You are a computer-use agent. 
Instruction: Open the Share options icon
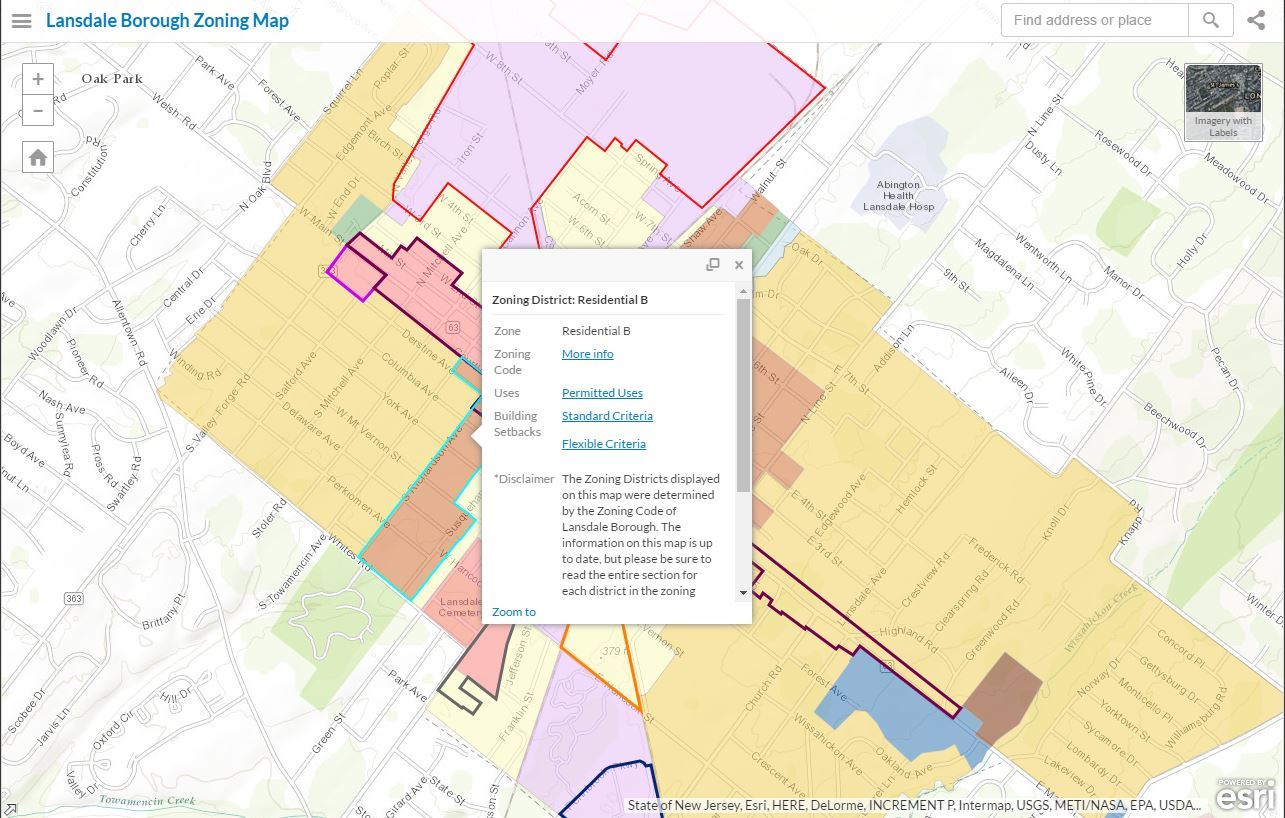[1257, 19]
